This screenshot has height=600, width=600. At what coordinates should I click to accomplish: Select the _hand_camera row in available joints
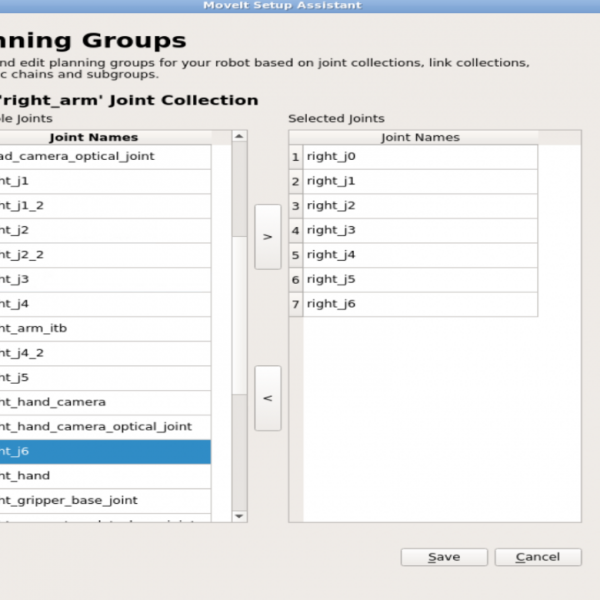coord(105,403)
